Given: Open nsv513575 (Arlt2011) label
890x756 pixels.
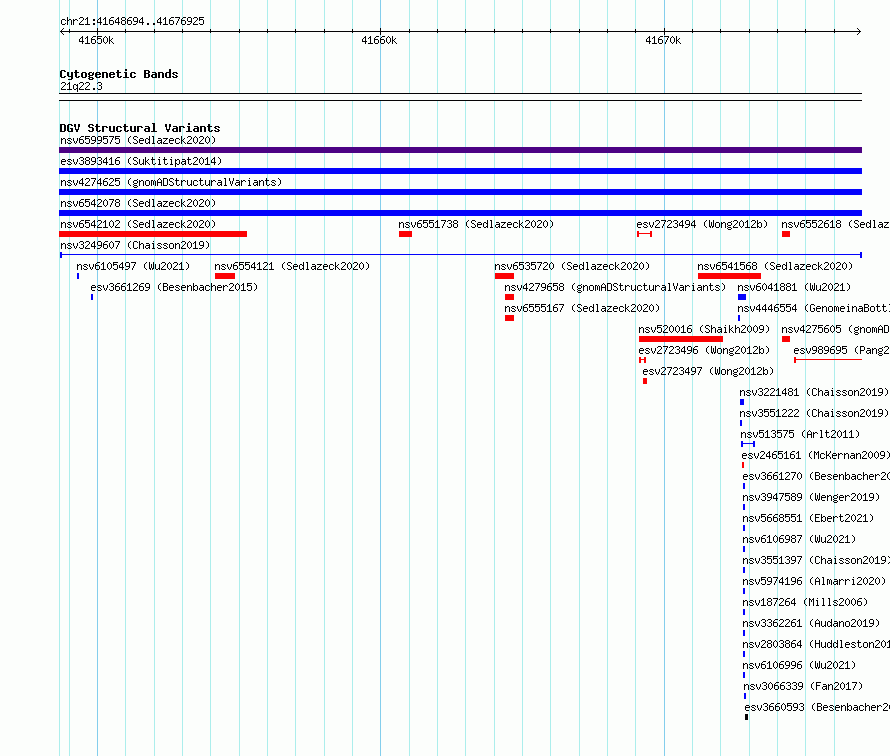Looking at the screenshot, I should [800, 434].
